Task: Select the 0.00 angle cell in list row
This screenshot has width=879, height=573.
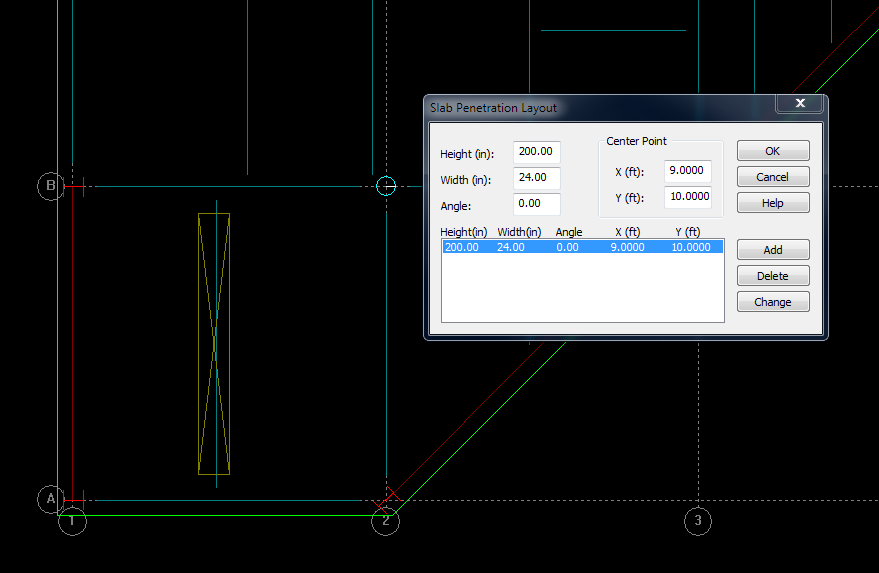Action: (567, 247)
